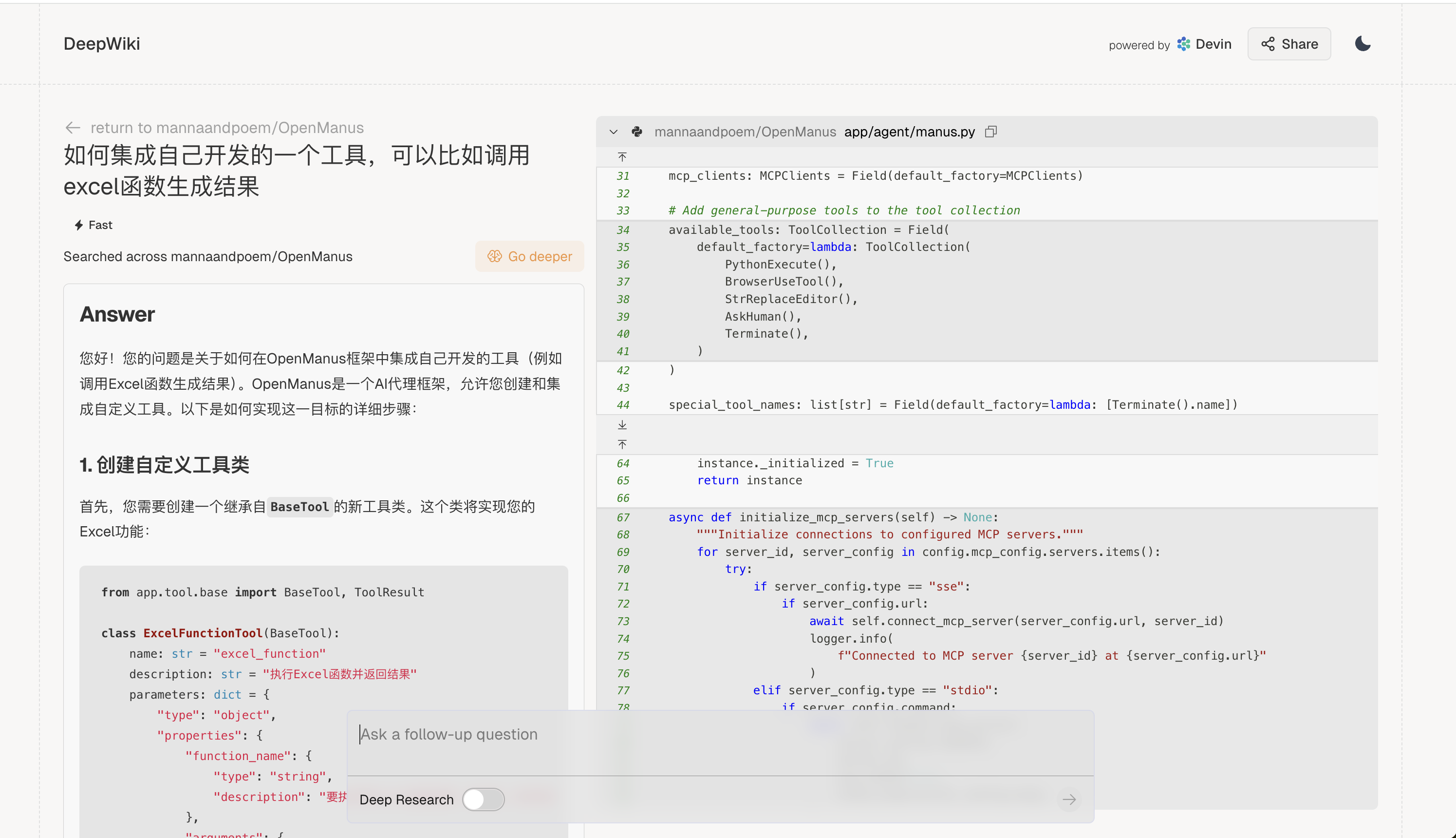The width and height of the screenshot is (1456, 838).
Task: Click code line number 67
Action: [623, 517]
